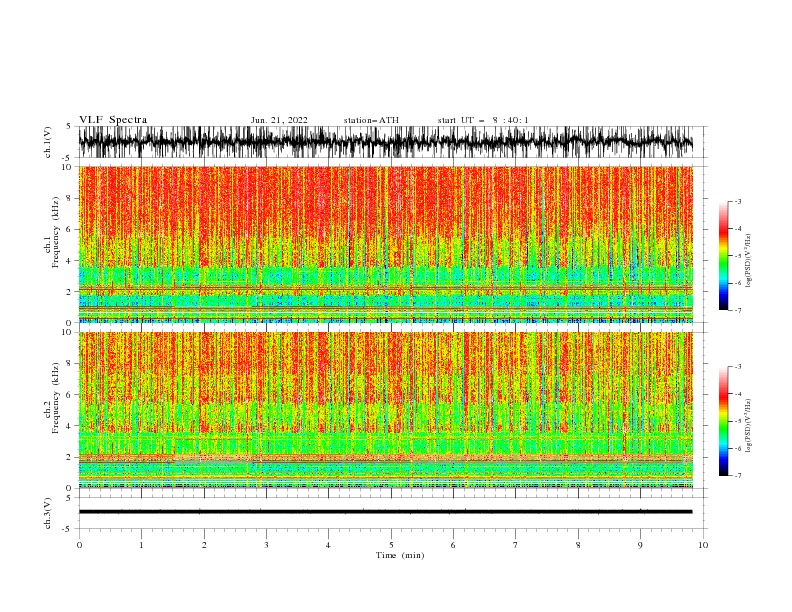
Task: Click the ch.2 frequency axis "6" tick label
Action: coord(69,395)
